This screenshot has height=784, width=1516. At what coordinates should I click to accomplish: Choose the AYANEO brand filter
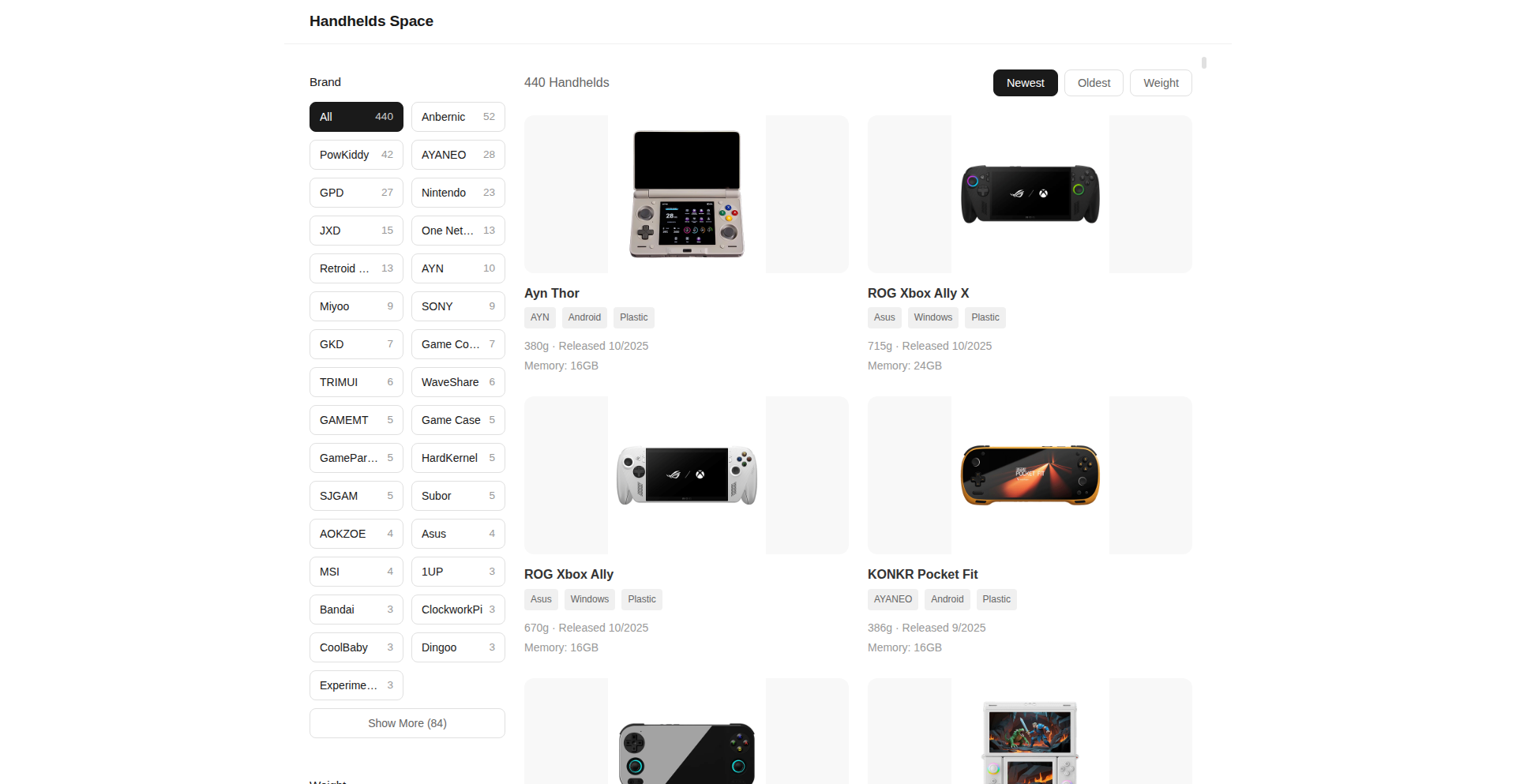click(458, 155)
